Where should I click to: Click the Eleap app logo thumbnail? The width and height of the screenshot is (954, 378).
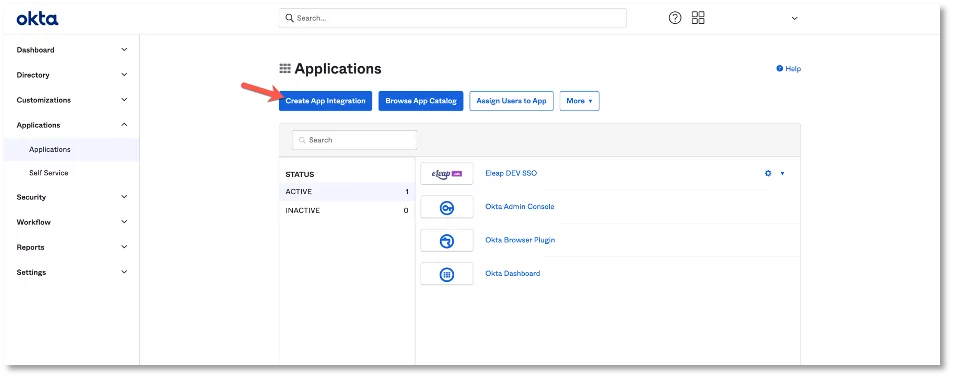(447, 173)
